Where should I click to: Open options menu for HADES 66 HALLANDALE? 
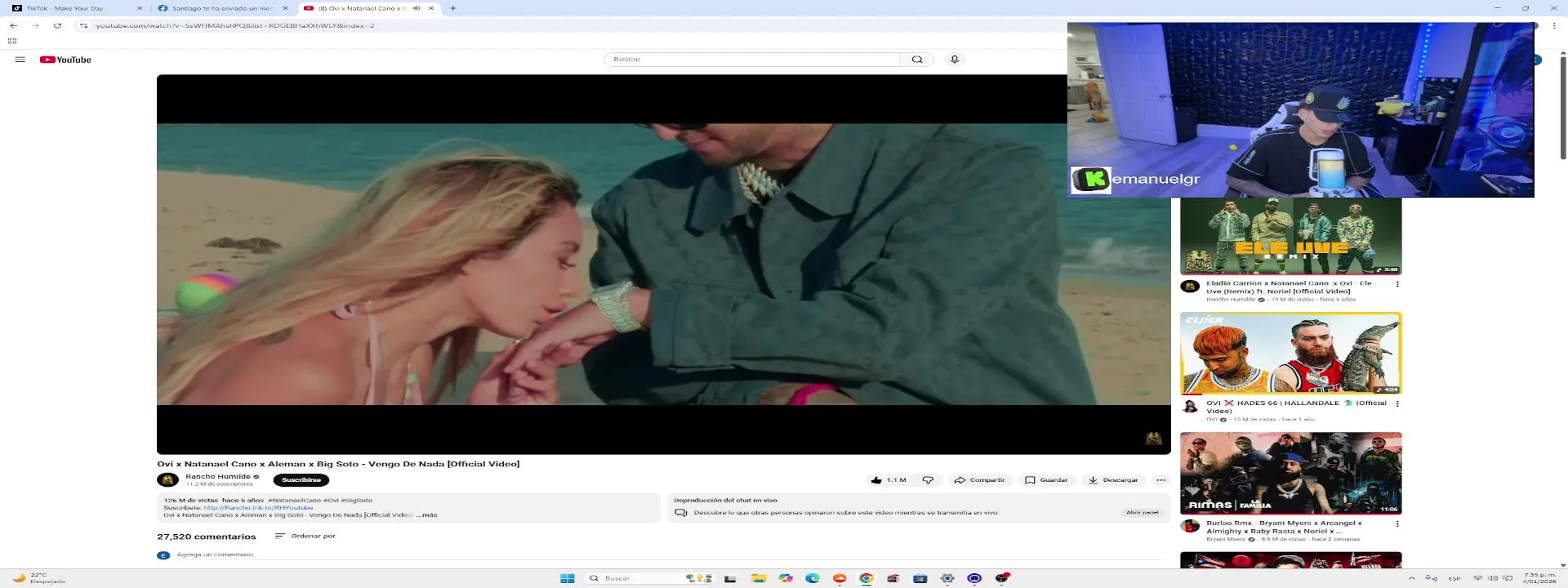tap(1397, 403)
